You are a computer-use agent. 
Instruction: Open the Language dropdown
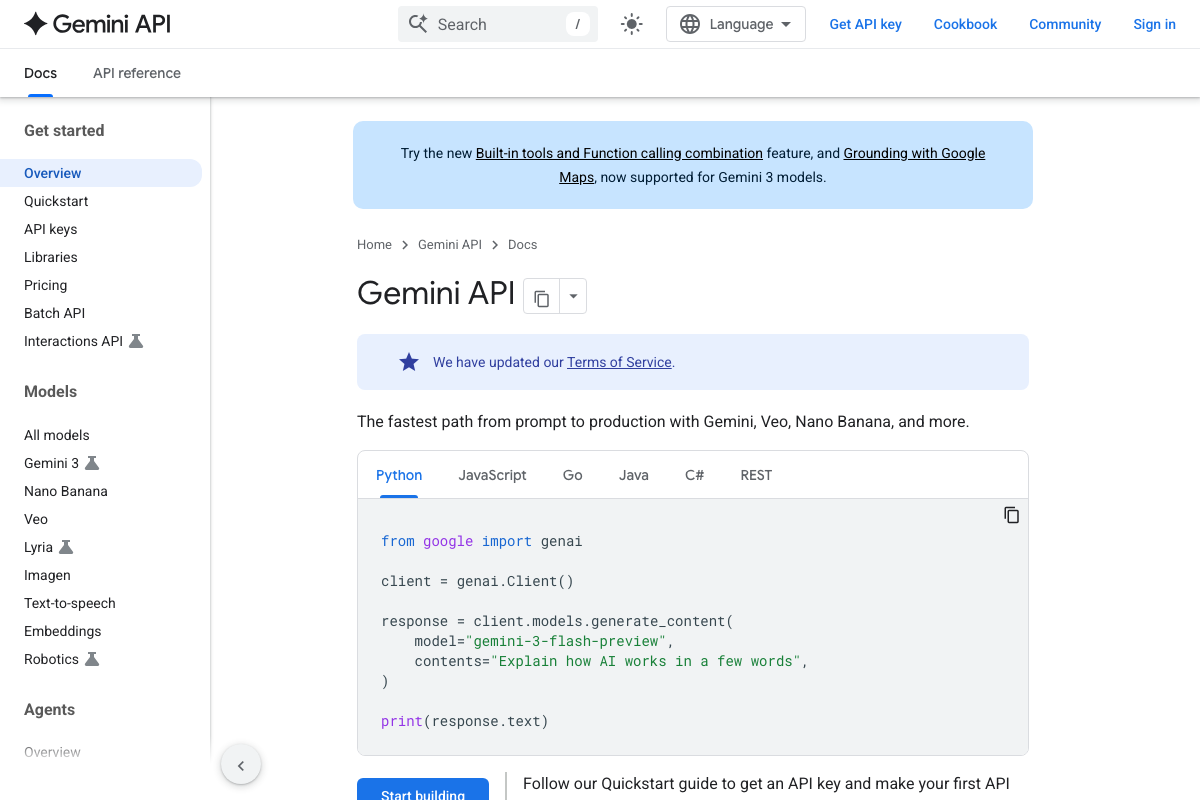[x=736, y=24]
